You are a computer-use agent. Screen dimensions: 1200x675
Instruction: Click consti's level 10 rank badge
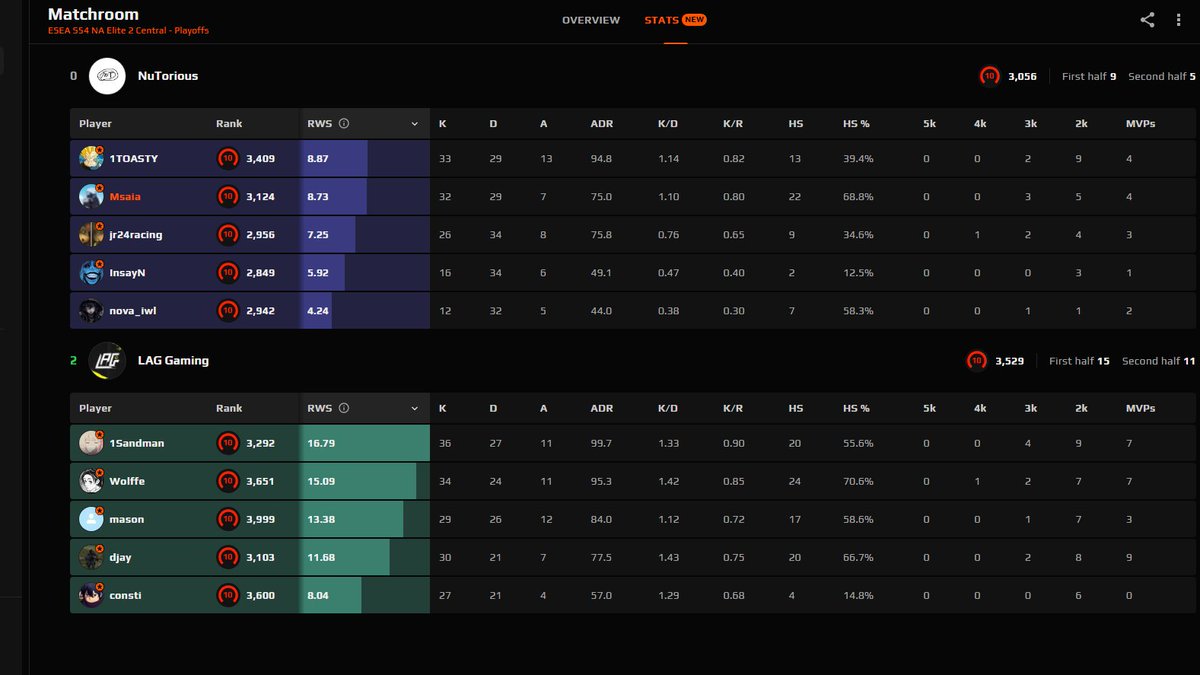tap(228, 595)
